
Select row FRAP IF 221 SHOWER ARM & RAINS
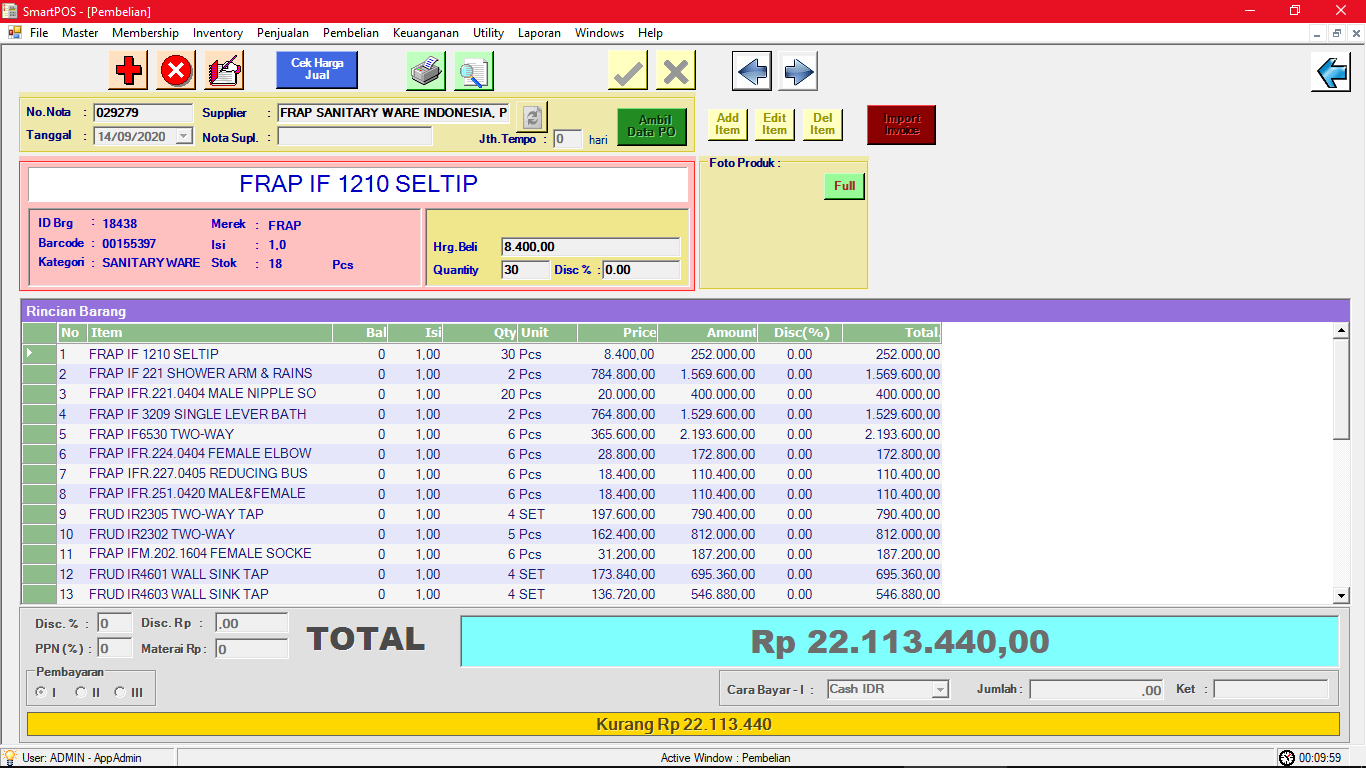tap(482, 374)
